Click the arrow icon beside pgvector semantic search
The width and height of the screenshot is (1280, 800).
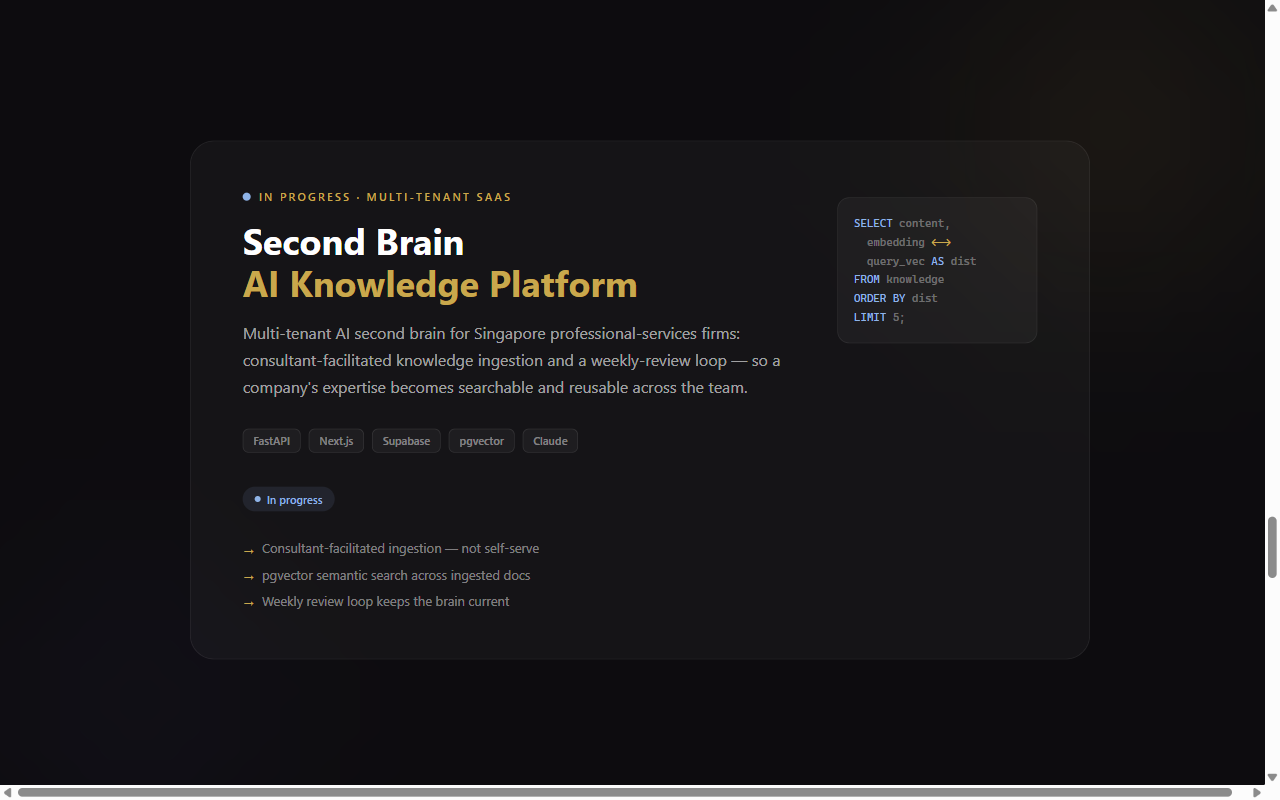click(x=249, y=577)
